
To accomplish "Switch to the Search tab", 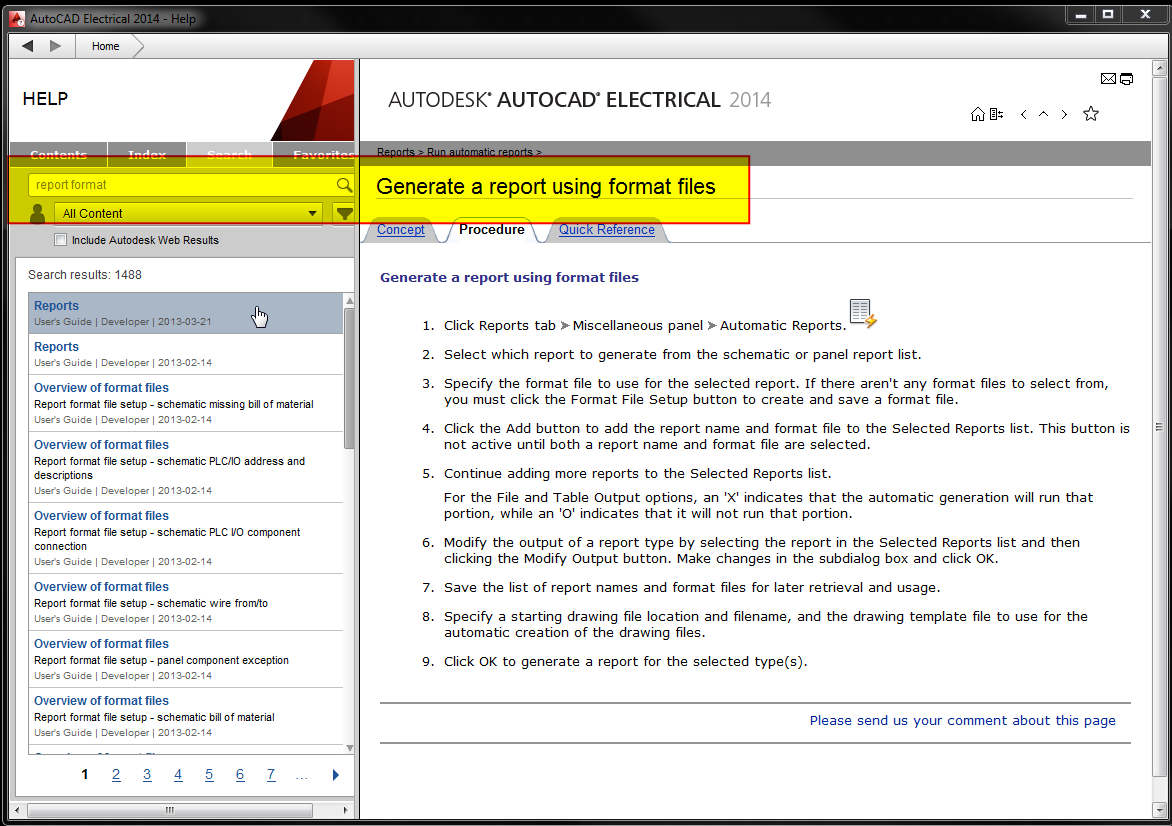I will 229,155.
